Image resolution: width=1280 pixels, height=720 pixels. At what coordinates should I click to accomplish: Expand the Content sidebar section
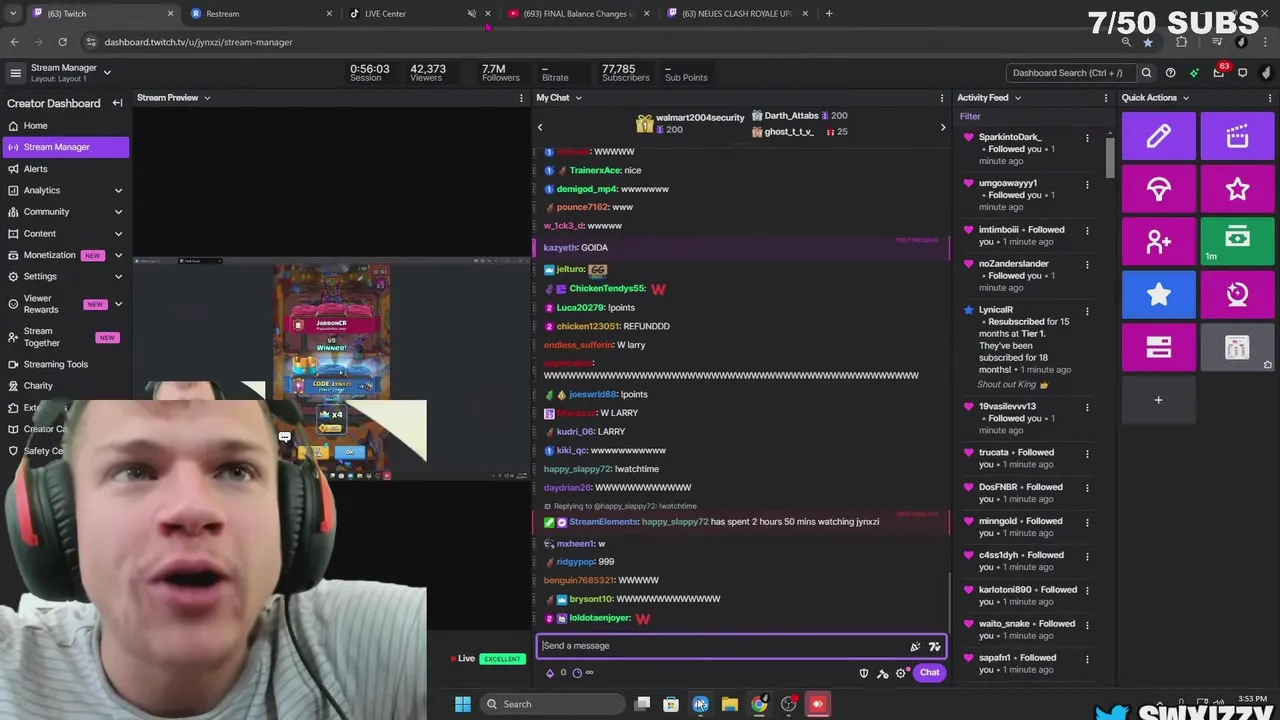[118, 234]
